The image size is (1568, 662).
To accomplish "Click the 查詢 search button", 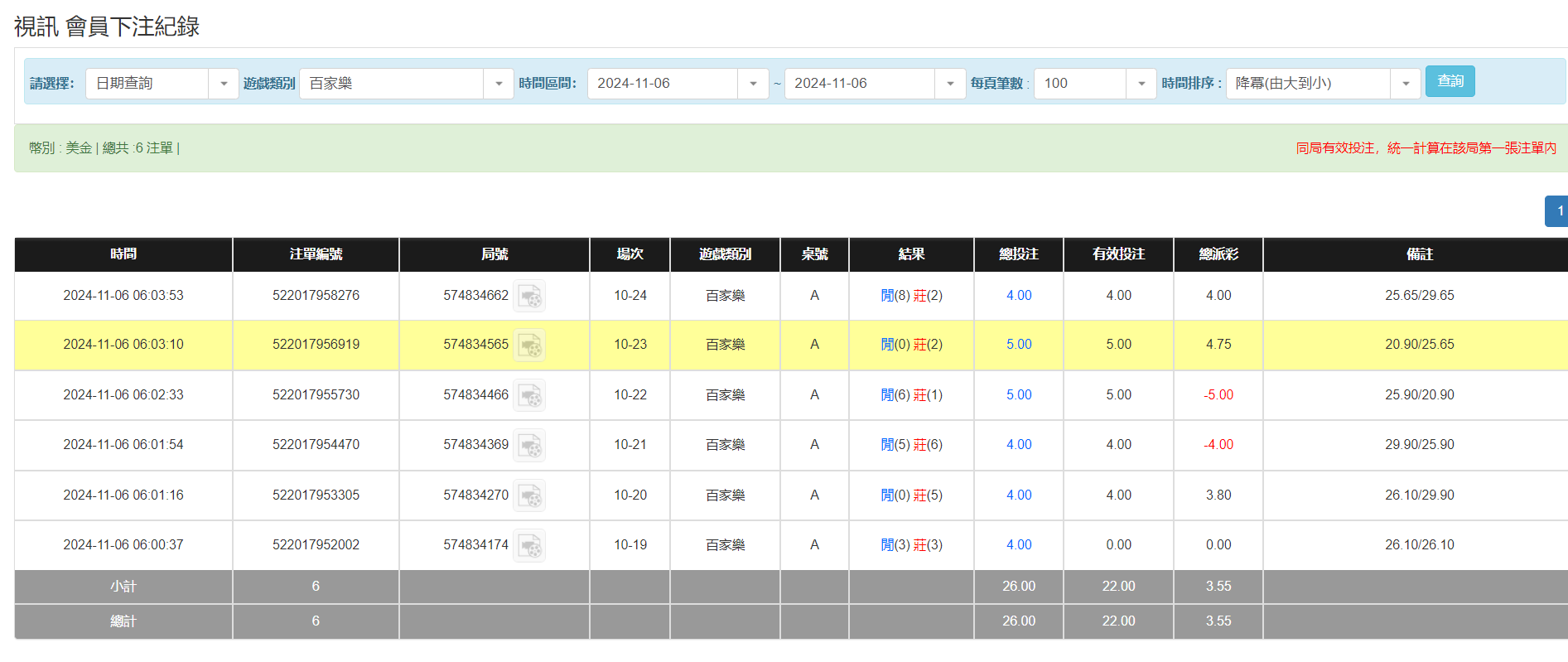I will (1450, 81).
